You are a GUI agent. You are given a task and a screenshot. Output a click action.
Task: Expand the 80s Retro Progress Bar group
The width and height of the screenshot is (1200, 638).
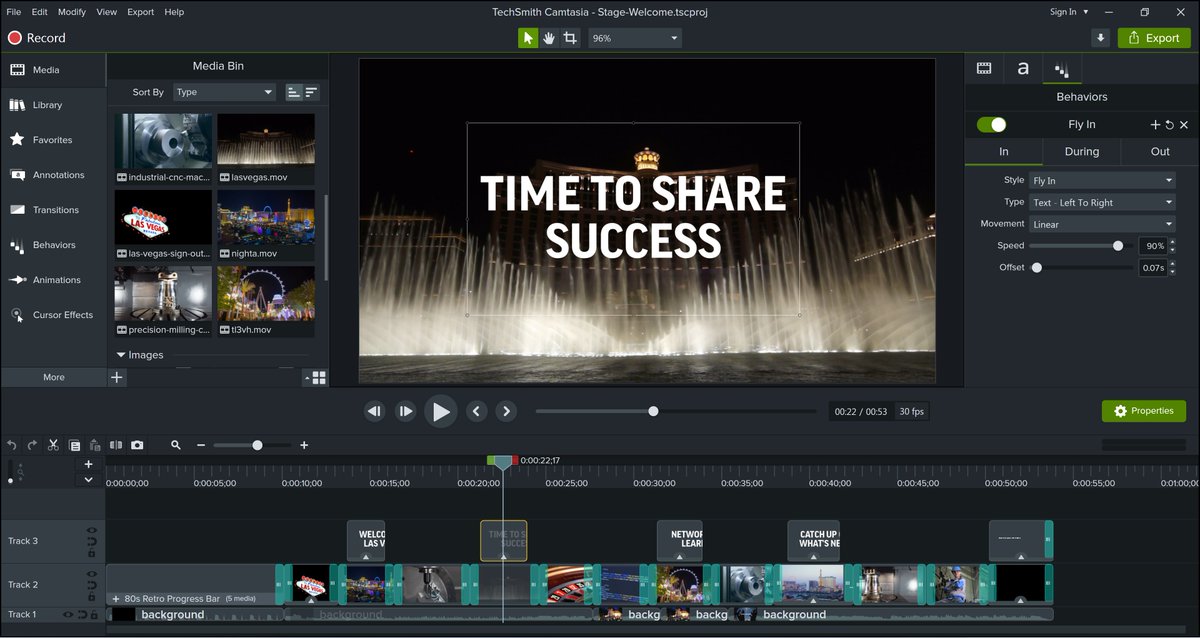click(x=116, y=599)
